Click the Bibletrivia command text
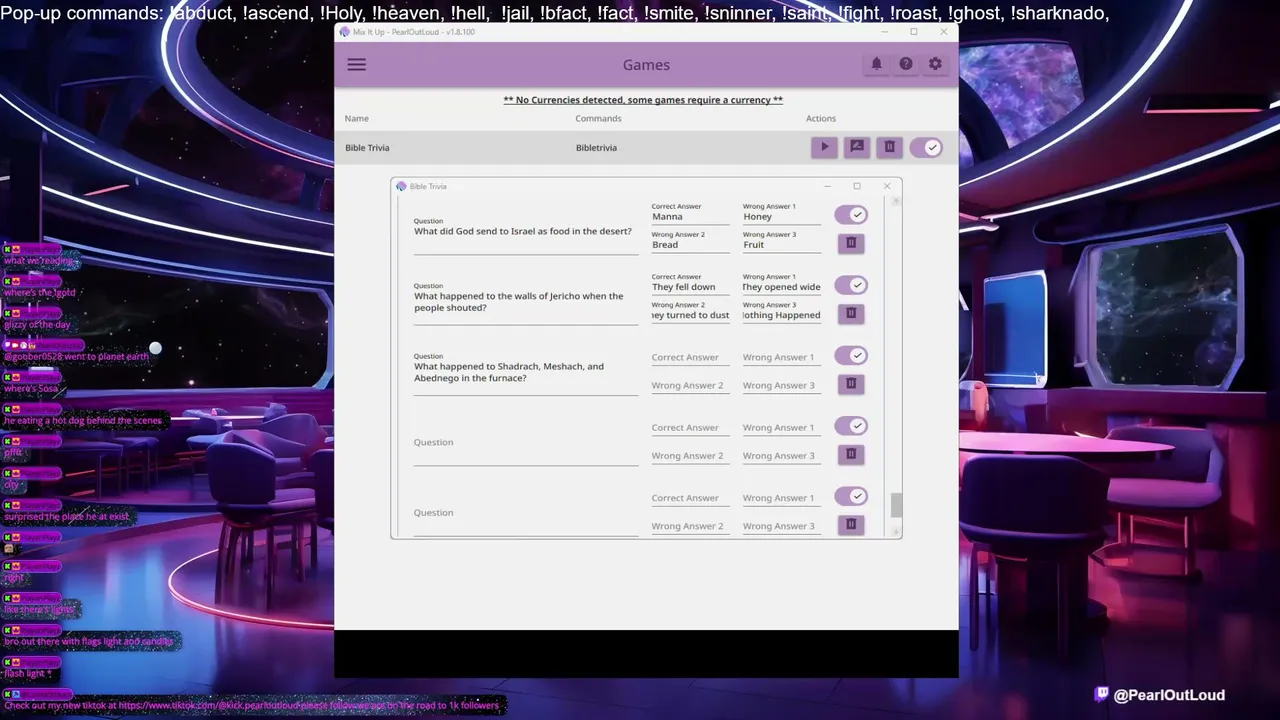This screenshot has width=1280, height=720. point(596,148)
